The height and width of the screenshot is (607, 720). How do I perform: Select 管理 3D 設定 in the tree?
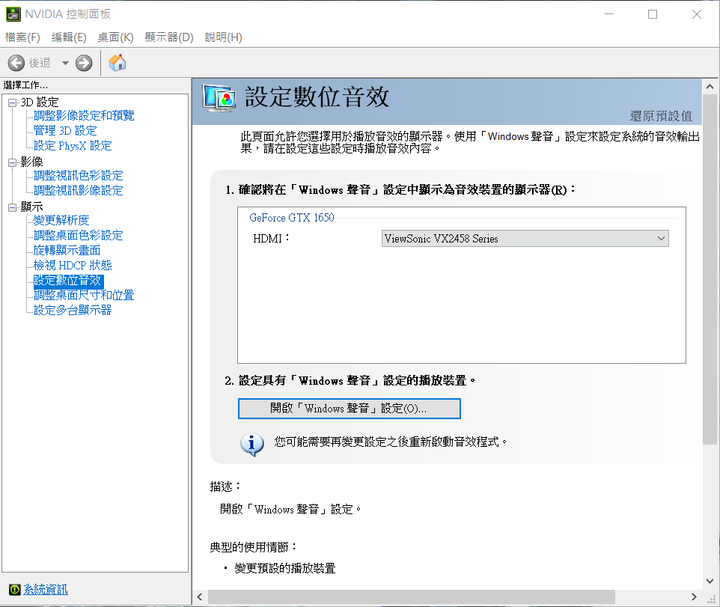pos(65,131)
